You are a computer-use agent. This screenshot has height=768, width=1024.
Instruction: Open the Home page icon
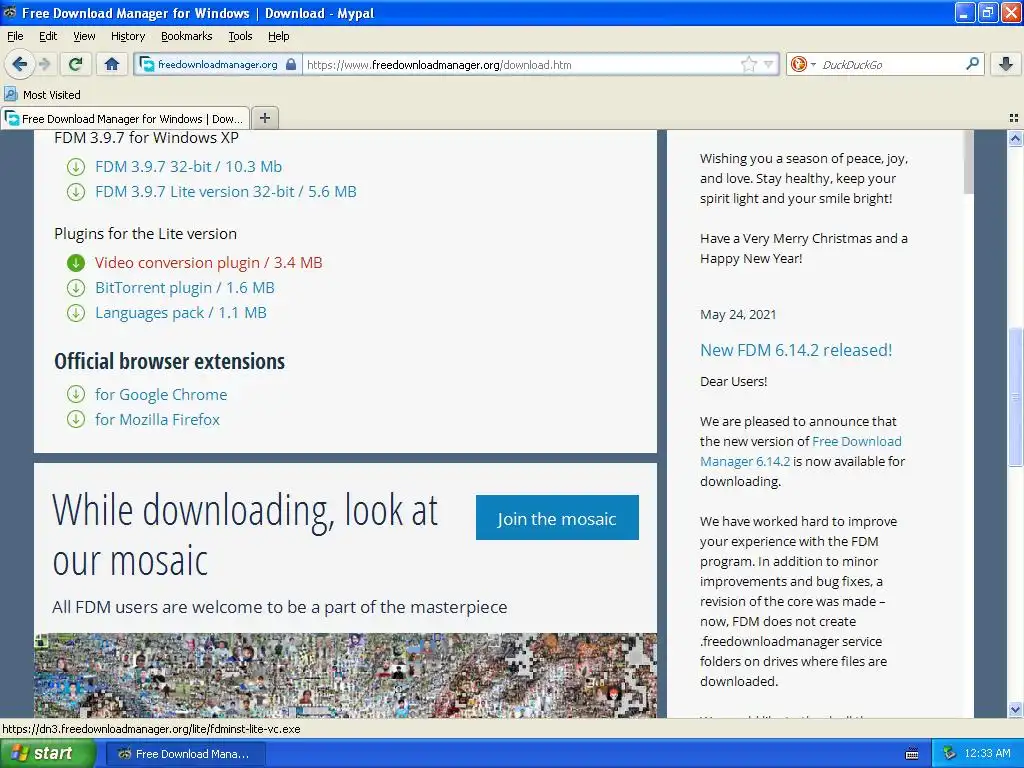coord(112,64)
